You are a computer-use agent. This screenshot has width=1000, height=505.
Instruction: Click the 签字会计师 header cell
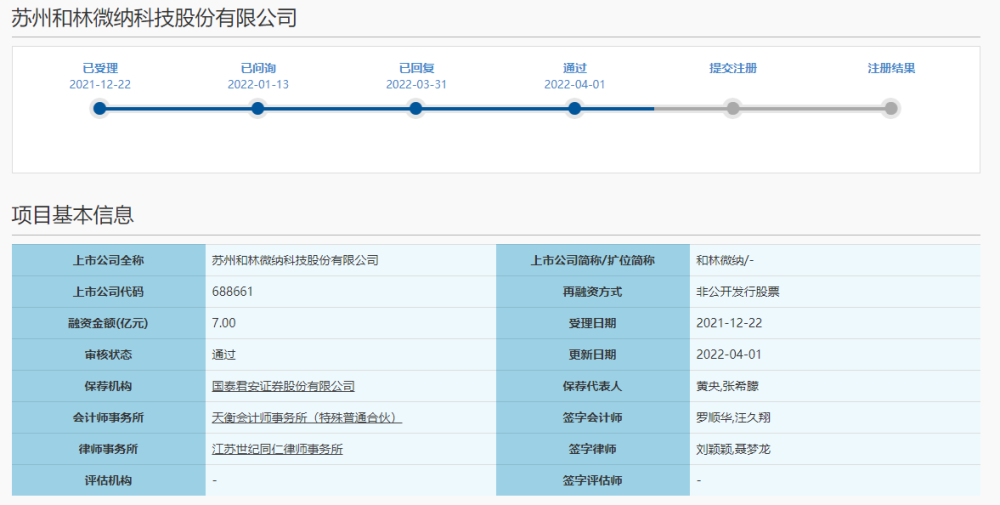click(x=592, y=418)
